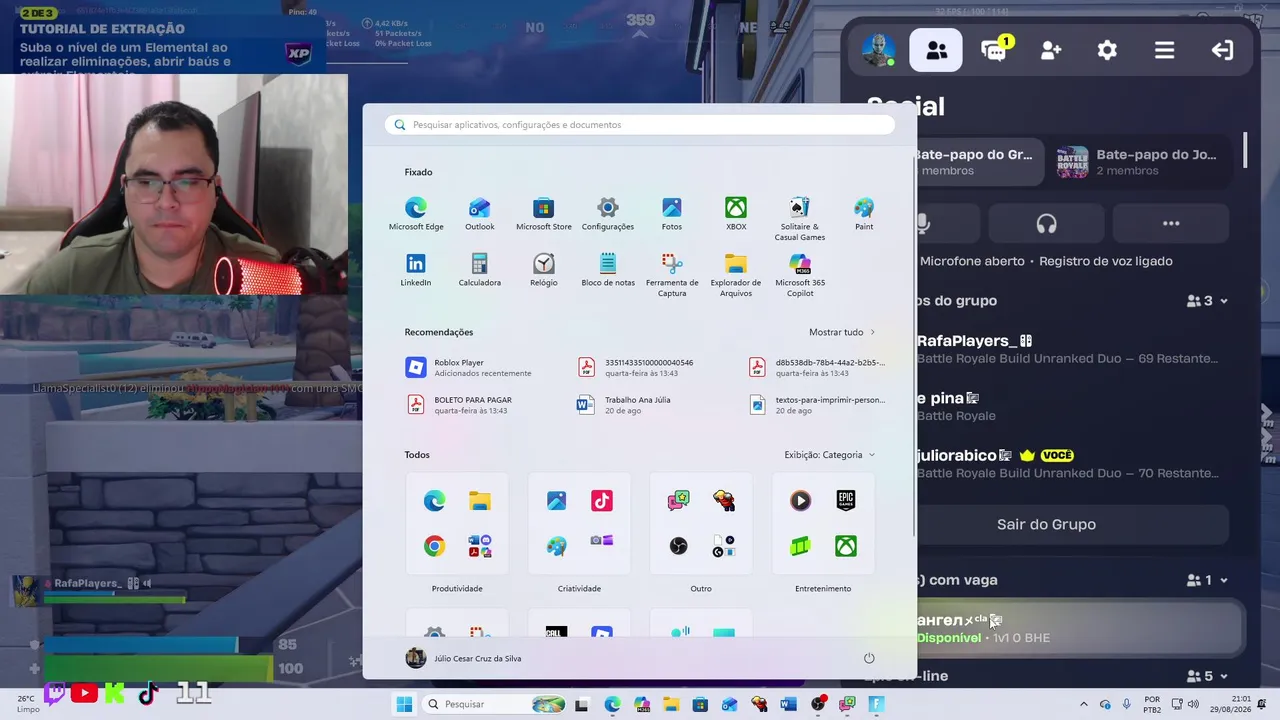This screenshot has width=1280, height=720.
Task: Open Júlio Cesar Cruz da Silva account
Action: click(463, 658)
